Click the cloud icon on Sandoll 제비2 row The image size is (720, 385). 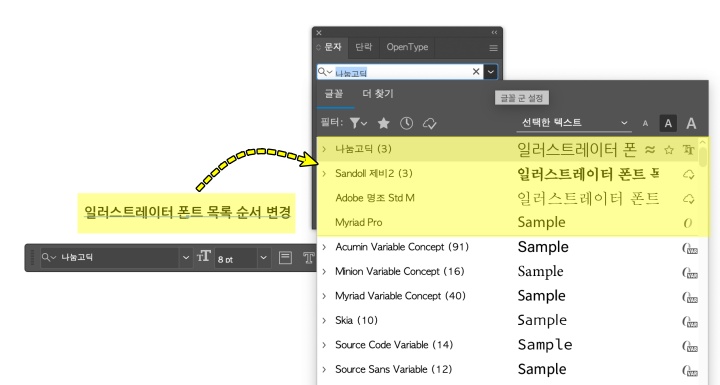click(x=688, y=174)
